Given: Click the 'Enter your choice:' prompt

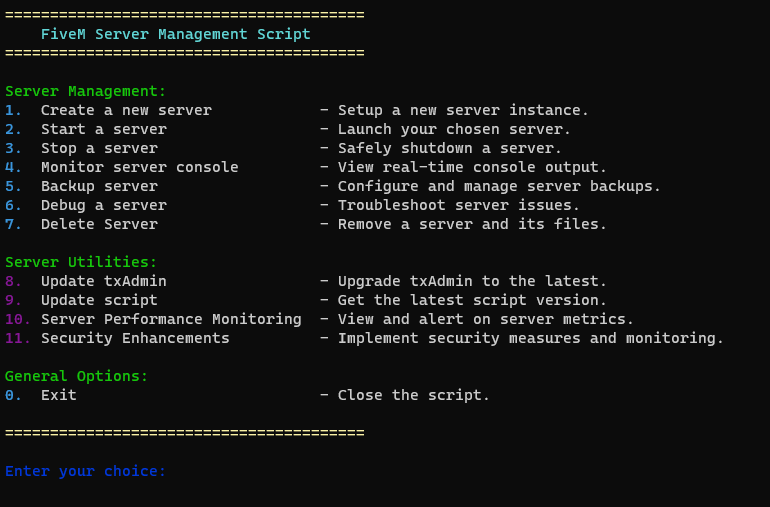Looking at the screenshot, I should pos(85,471).
